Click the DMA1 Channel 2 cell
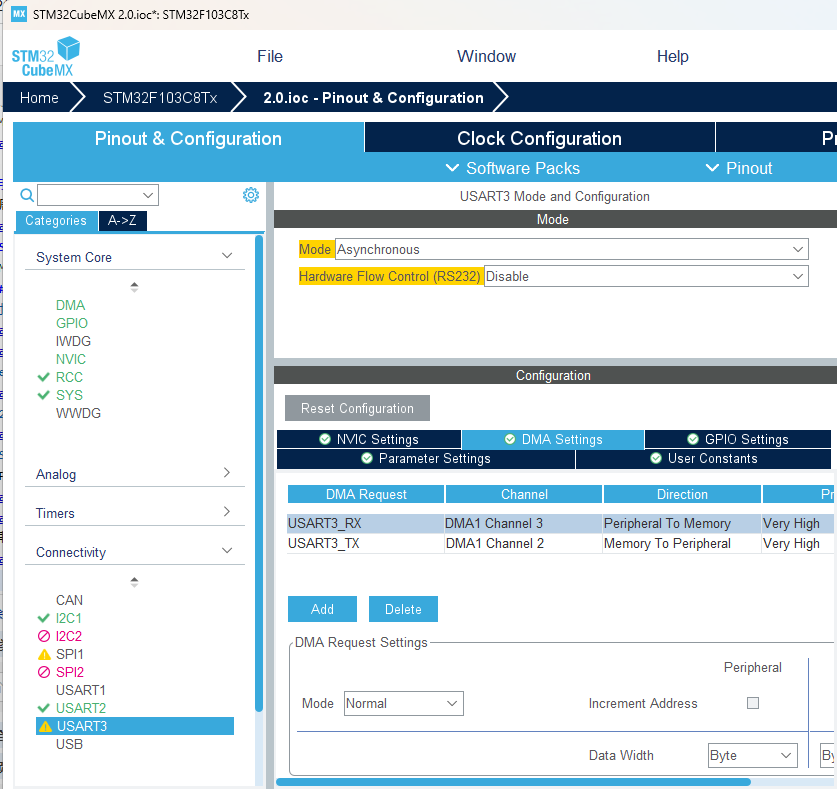 pos(523,543)
